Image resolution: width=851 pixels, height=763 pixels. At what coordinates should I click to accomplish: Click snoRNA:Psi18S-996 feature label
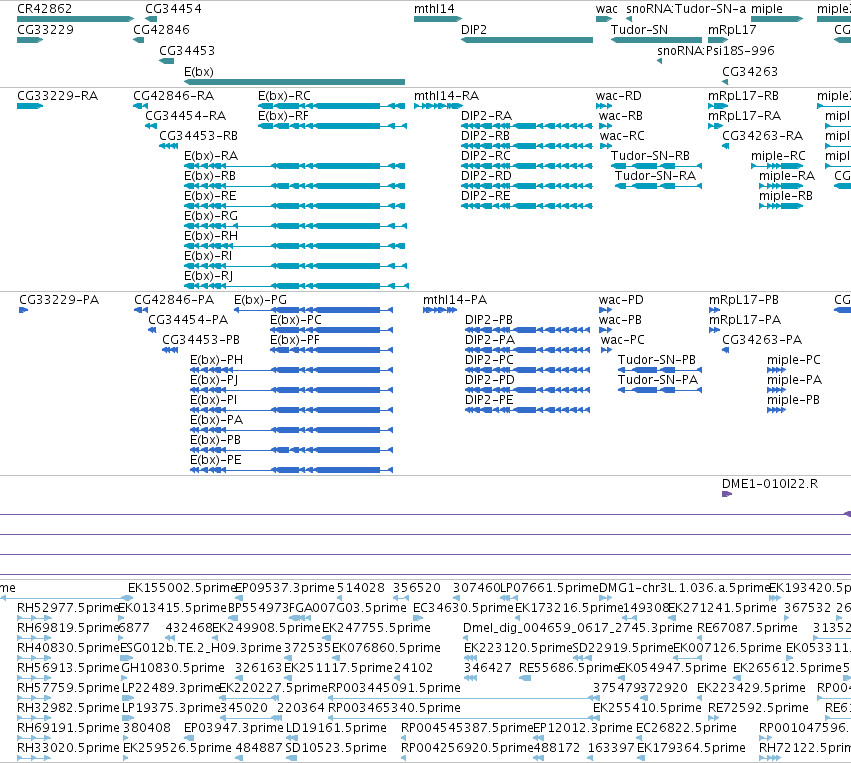click(716, 51)
